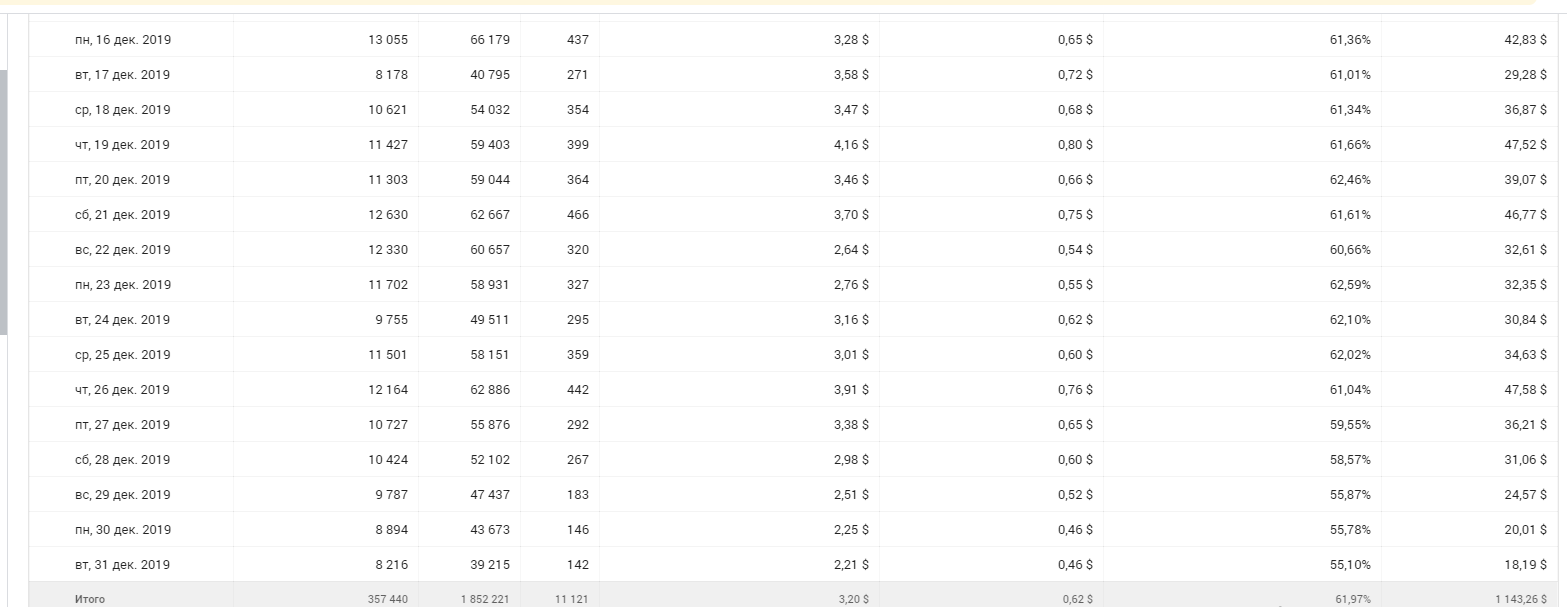Screen dimensions: 1567x607
Task: Click the date cell вт, 24 дек. 2019
Action: (122, 320)
